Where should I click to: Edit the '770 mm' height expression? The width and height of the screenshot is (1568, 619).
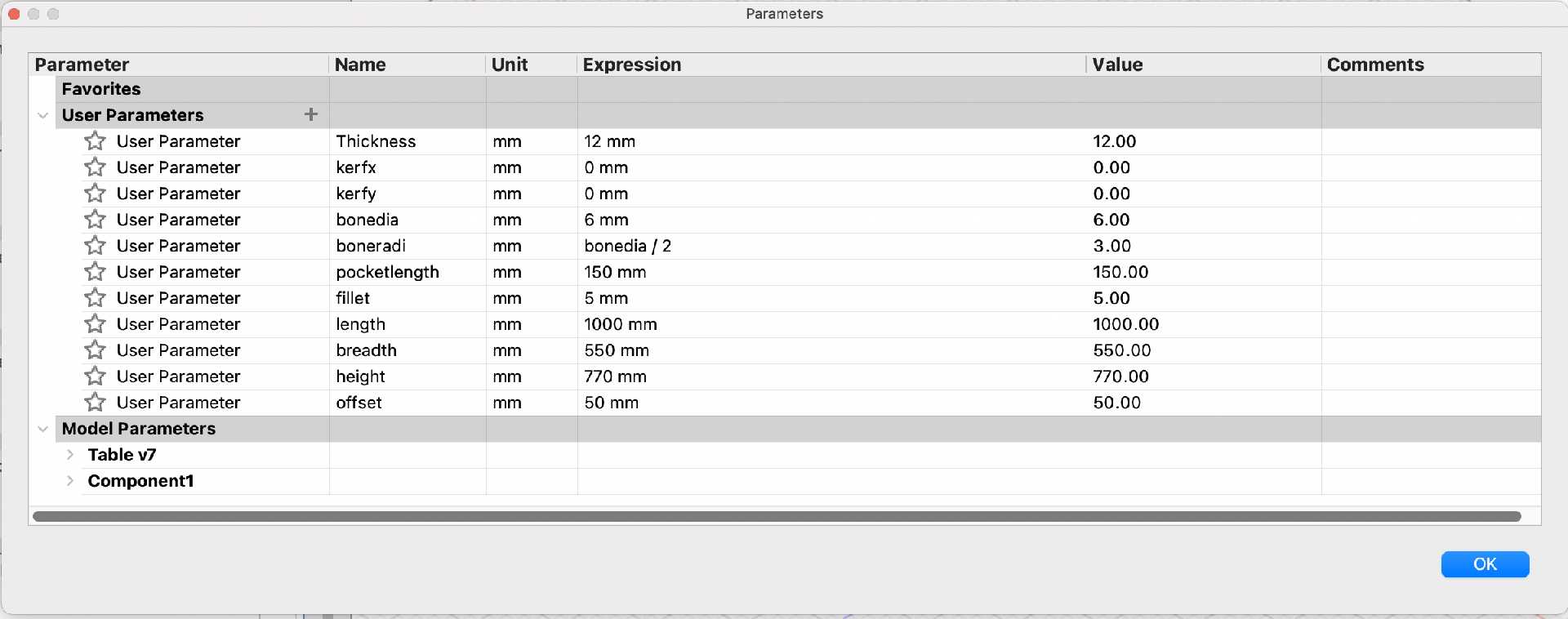click(x=831, y=376)
